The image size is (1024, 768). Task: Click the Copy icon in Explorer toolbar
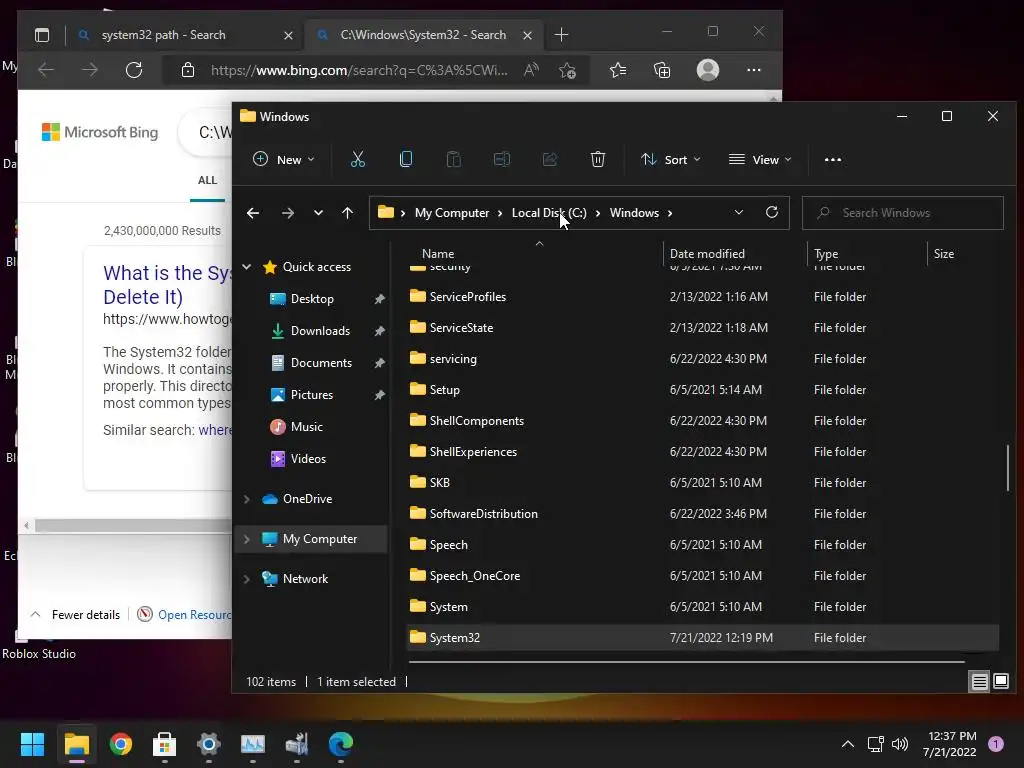point(406,159)
